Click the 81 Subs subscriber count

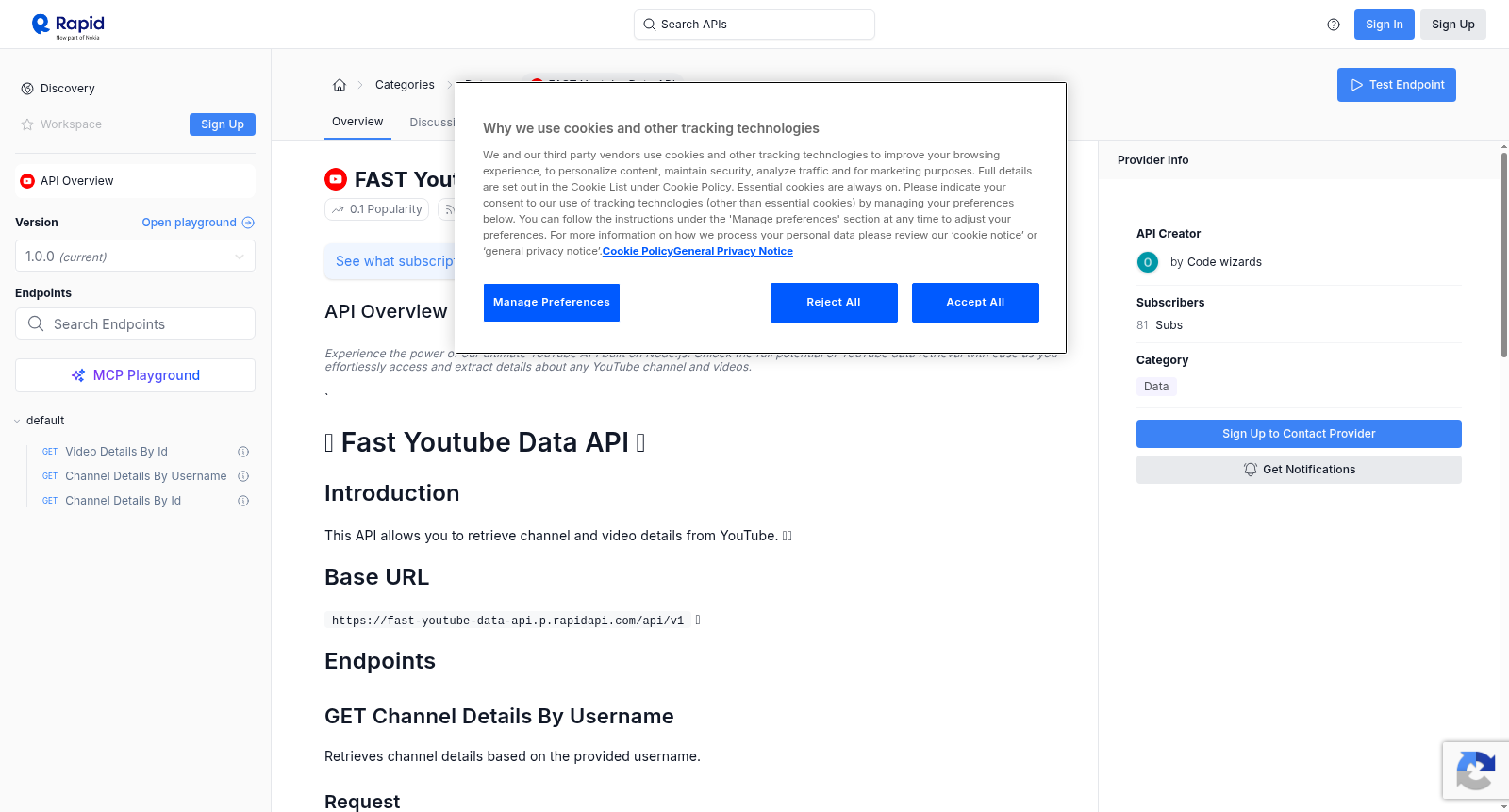[x=1159, y=325]
